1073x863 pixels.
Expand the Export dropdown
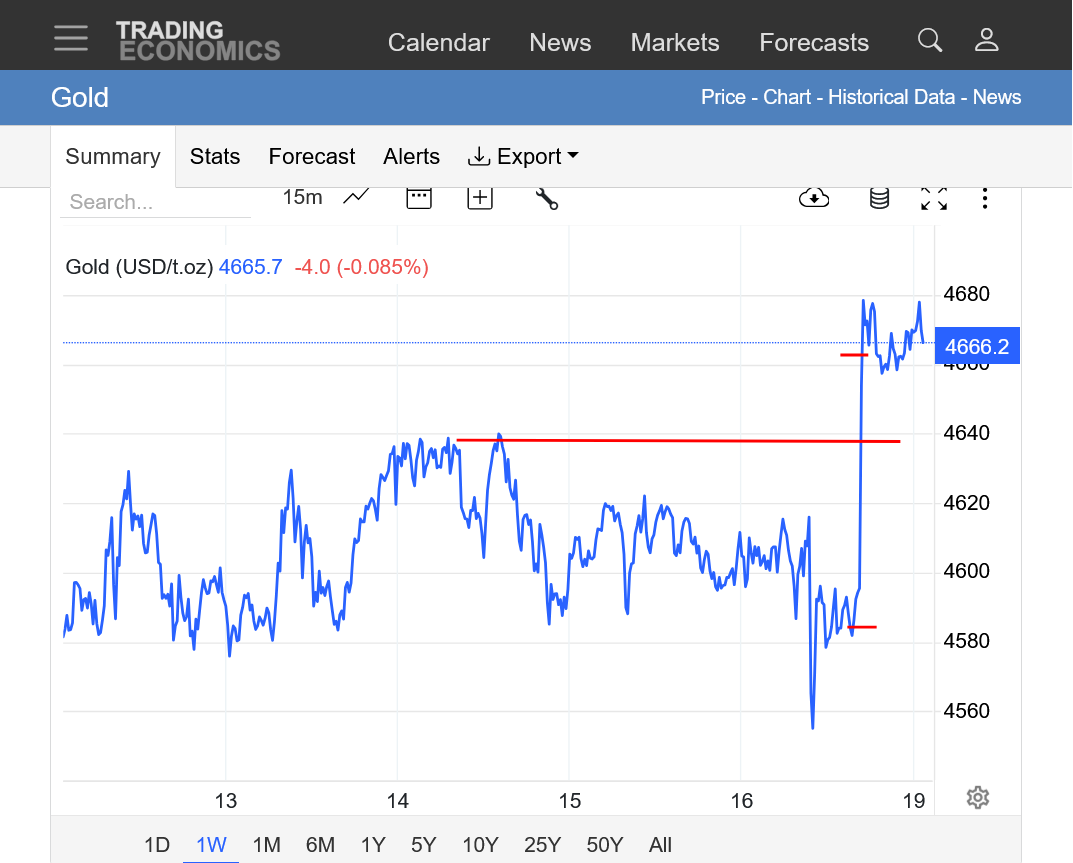point(523,157)
